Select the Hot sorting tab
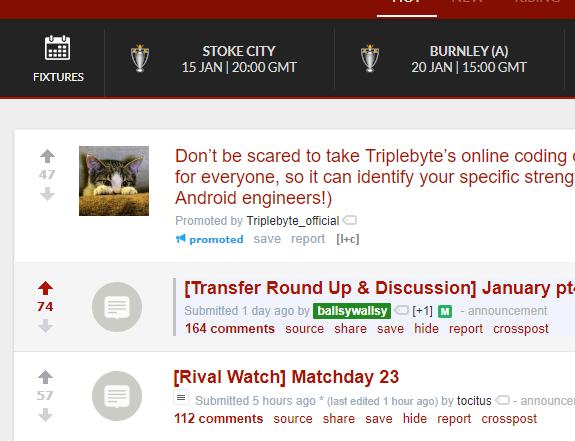Image resolution: width=575 pixels, height=441 pixels. 407,4
